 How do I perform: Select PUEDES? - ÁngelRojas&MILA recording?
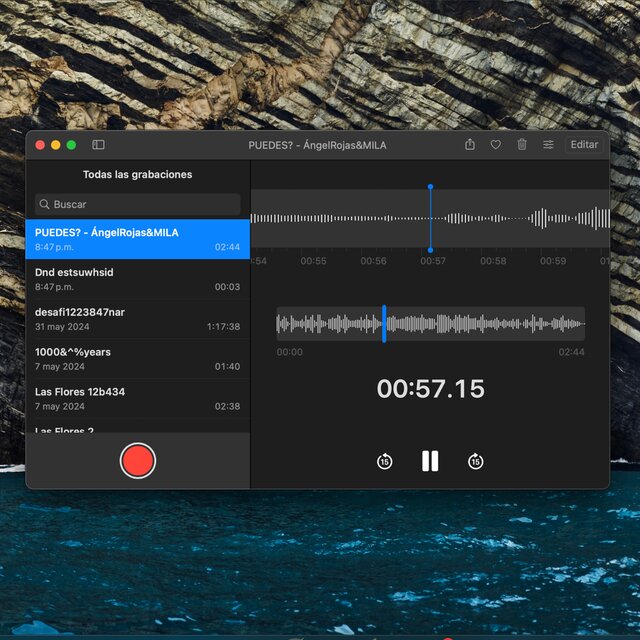(x=138, y=239)
